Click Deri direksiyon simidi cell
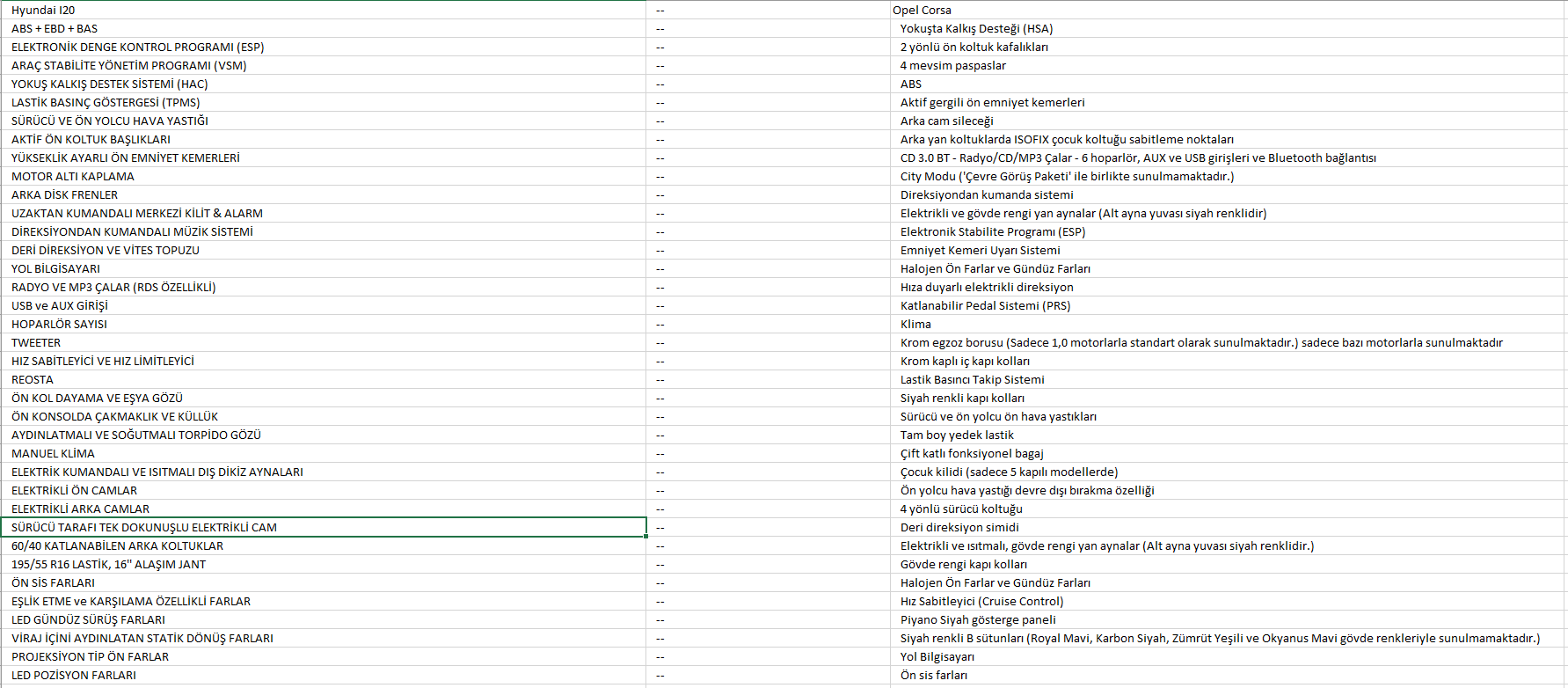This screenshot has width=1568, height=688. 1228,527
